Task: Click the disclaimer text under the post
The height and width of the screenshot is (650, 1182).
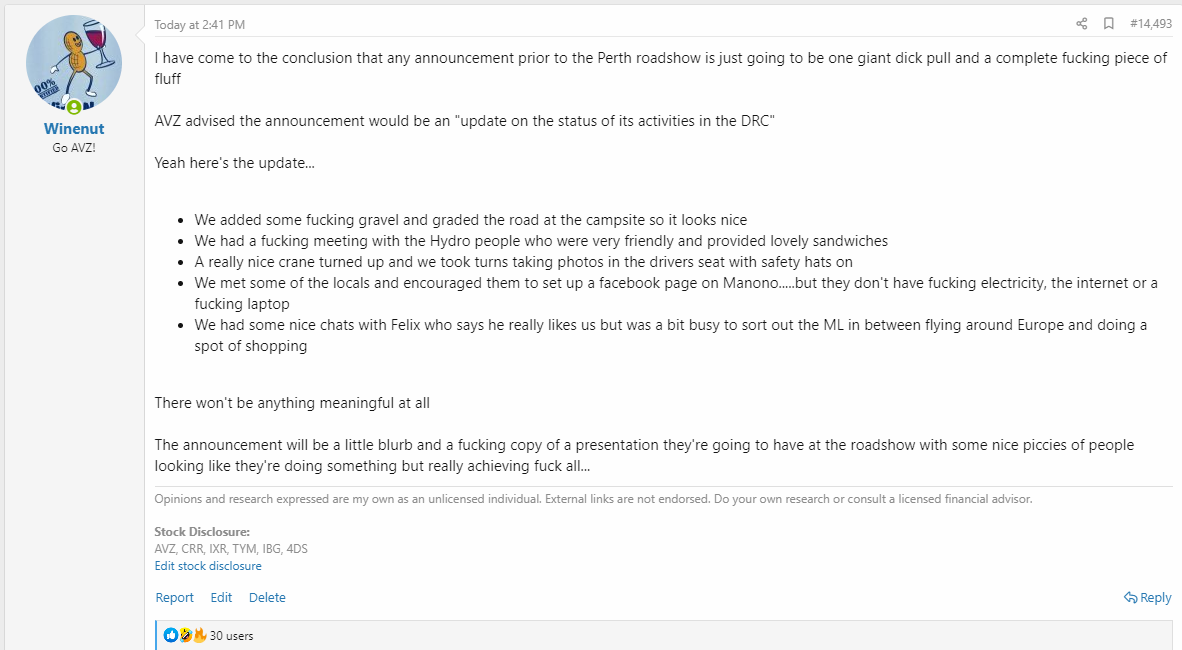Action: [x=593, y=499]
